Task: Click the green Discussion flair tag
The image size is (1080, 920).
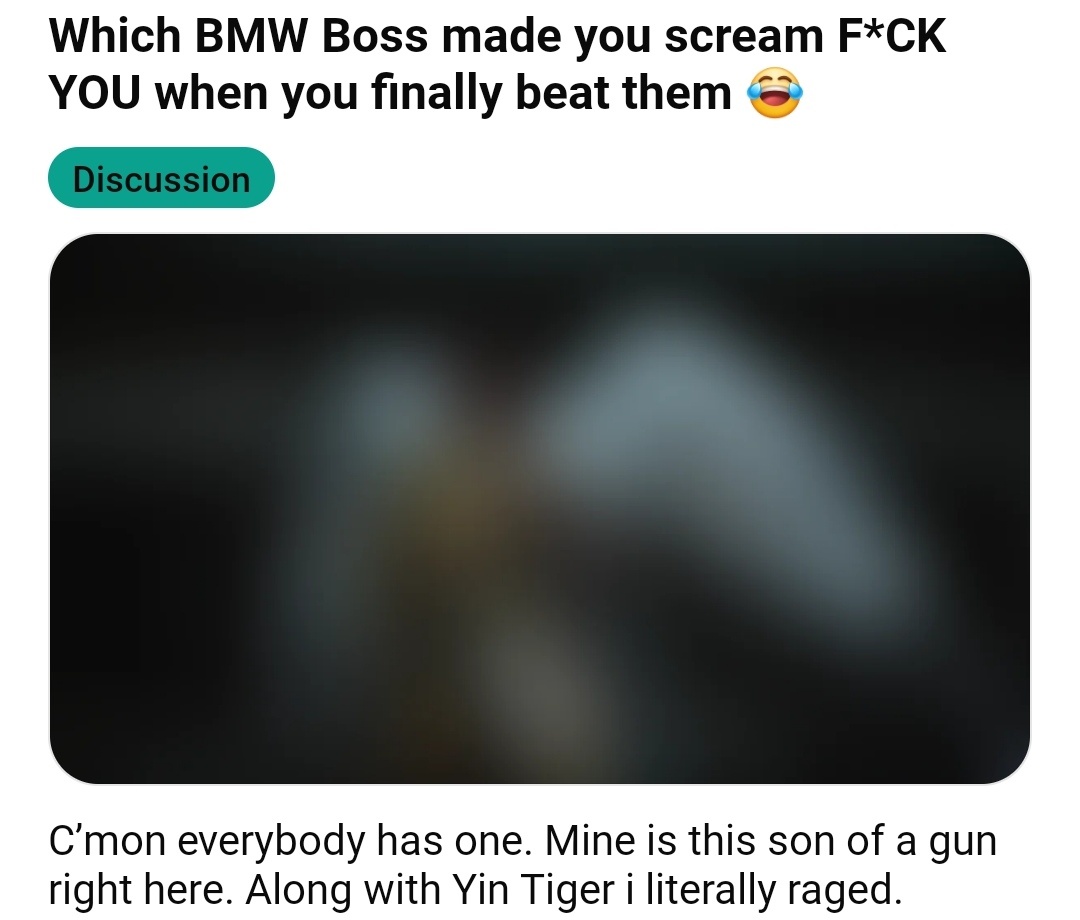Action: [161, 178]
